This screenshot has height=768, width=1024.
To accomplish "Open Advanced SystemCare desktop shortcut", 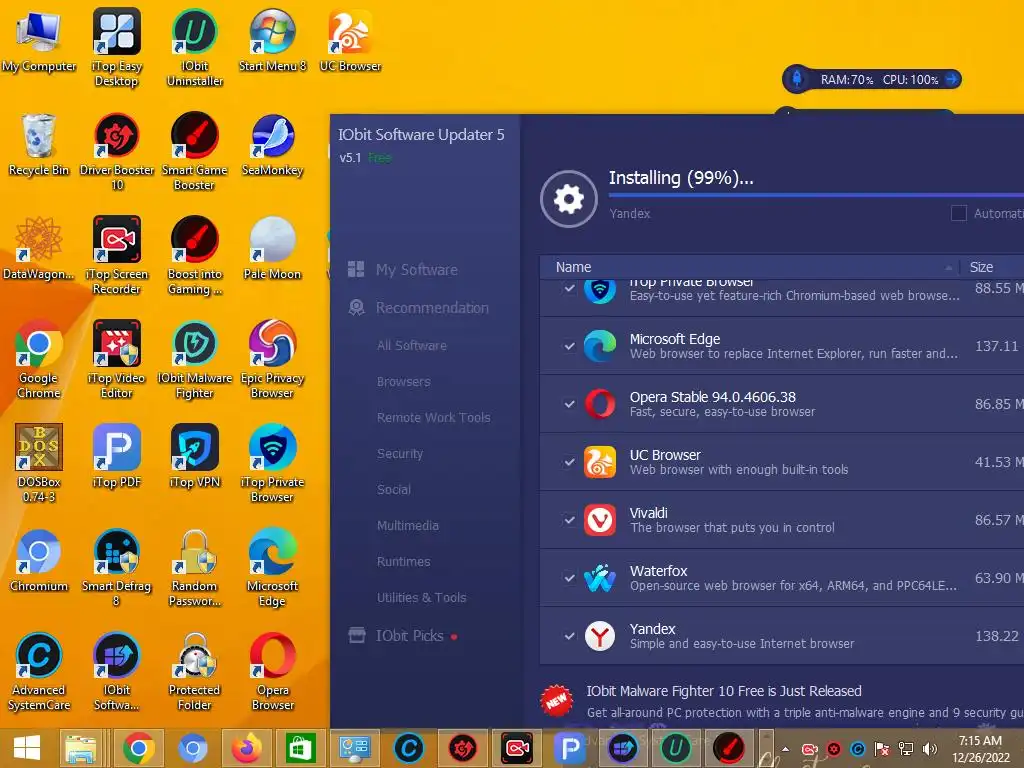I will click(39, 671).
